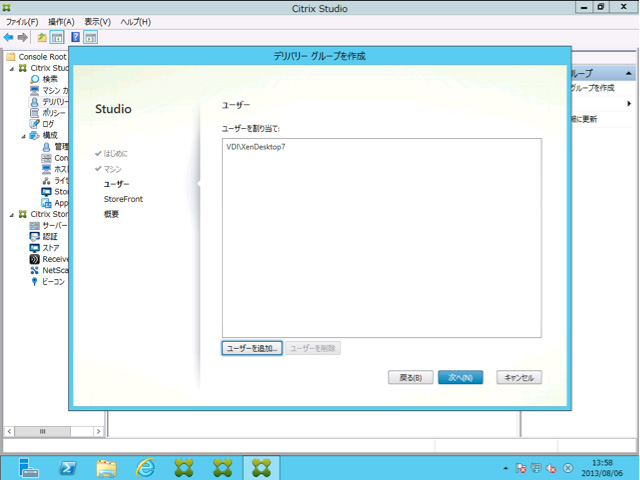Viewport: 640px width, 480px height.
Task: Click the グループを作成 action link
Action: 593,88
